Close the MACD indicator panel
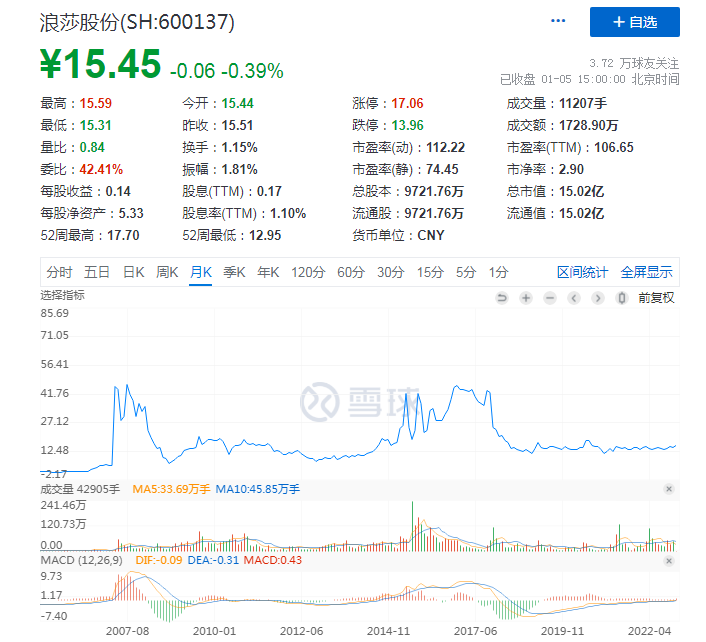This screenshot has height=642, width=706. pos(669,561)
